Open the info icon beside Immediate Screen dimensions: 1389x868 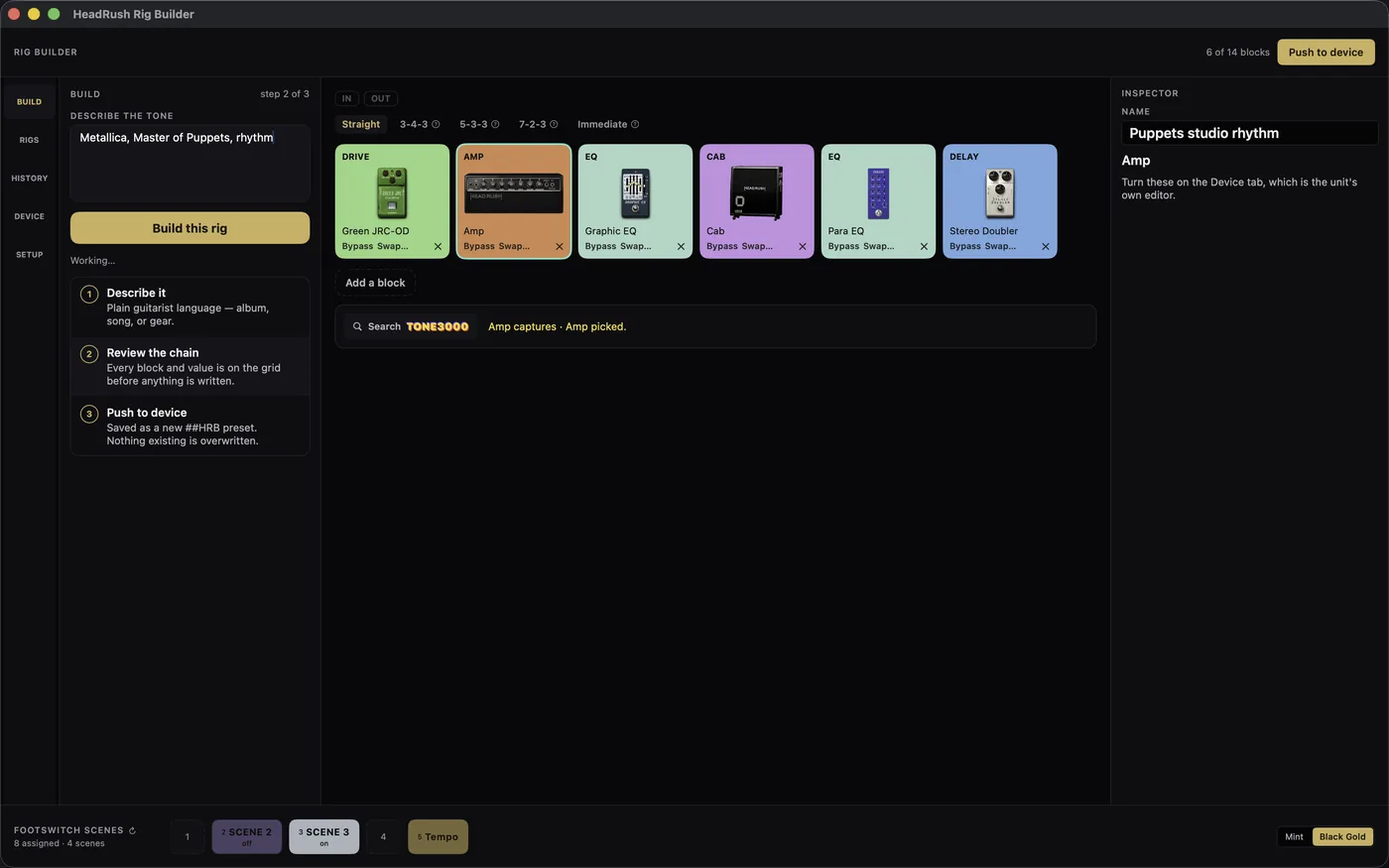(x=635, y=125)
